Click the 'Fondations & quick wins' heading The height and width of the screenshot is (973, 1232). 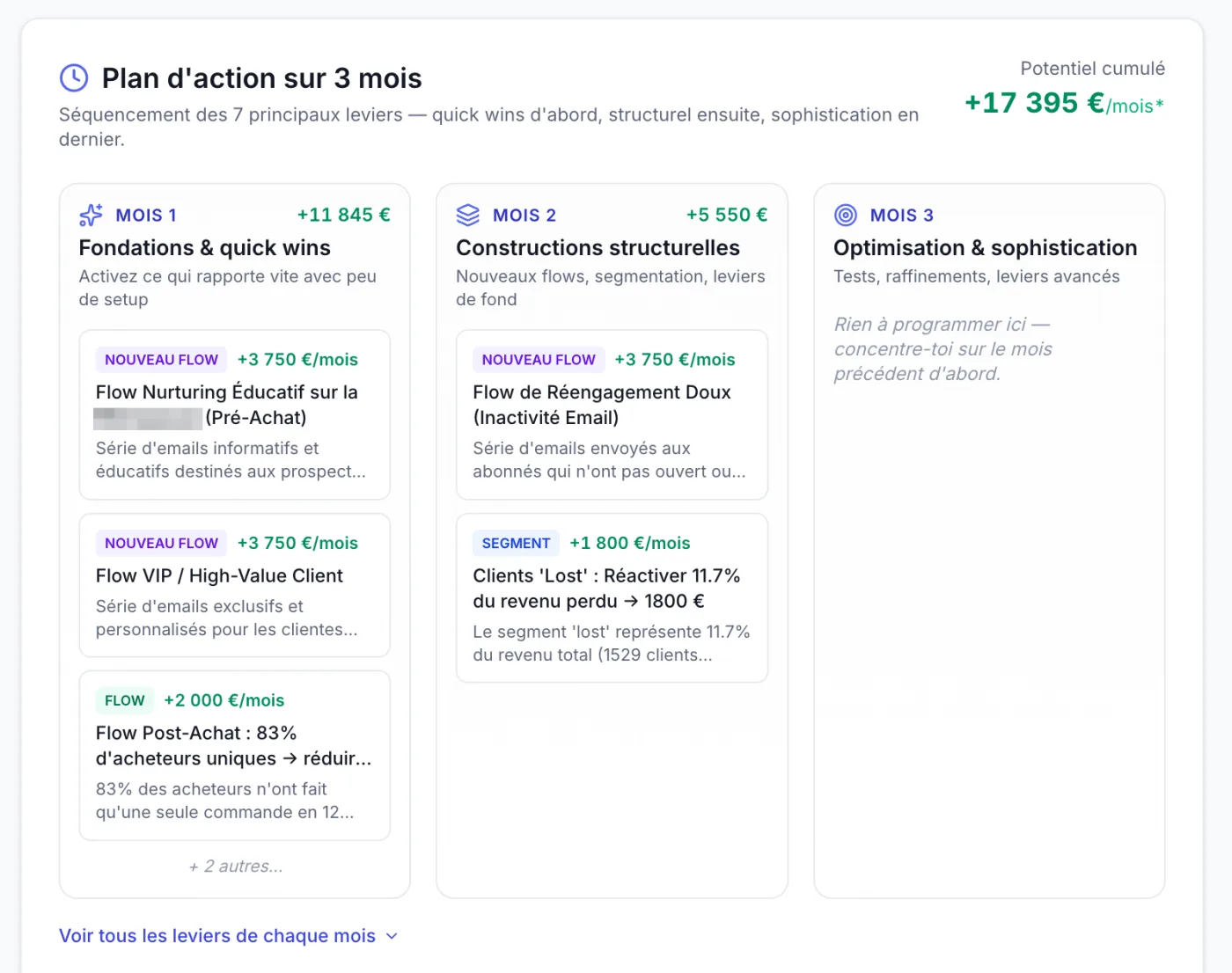point(205,248)
